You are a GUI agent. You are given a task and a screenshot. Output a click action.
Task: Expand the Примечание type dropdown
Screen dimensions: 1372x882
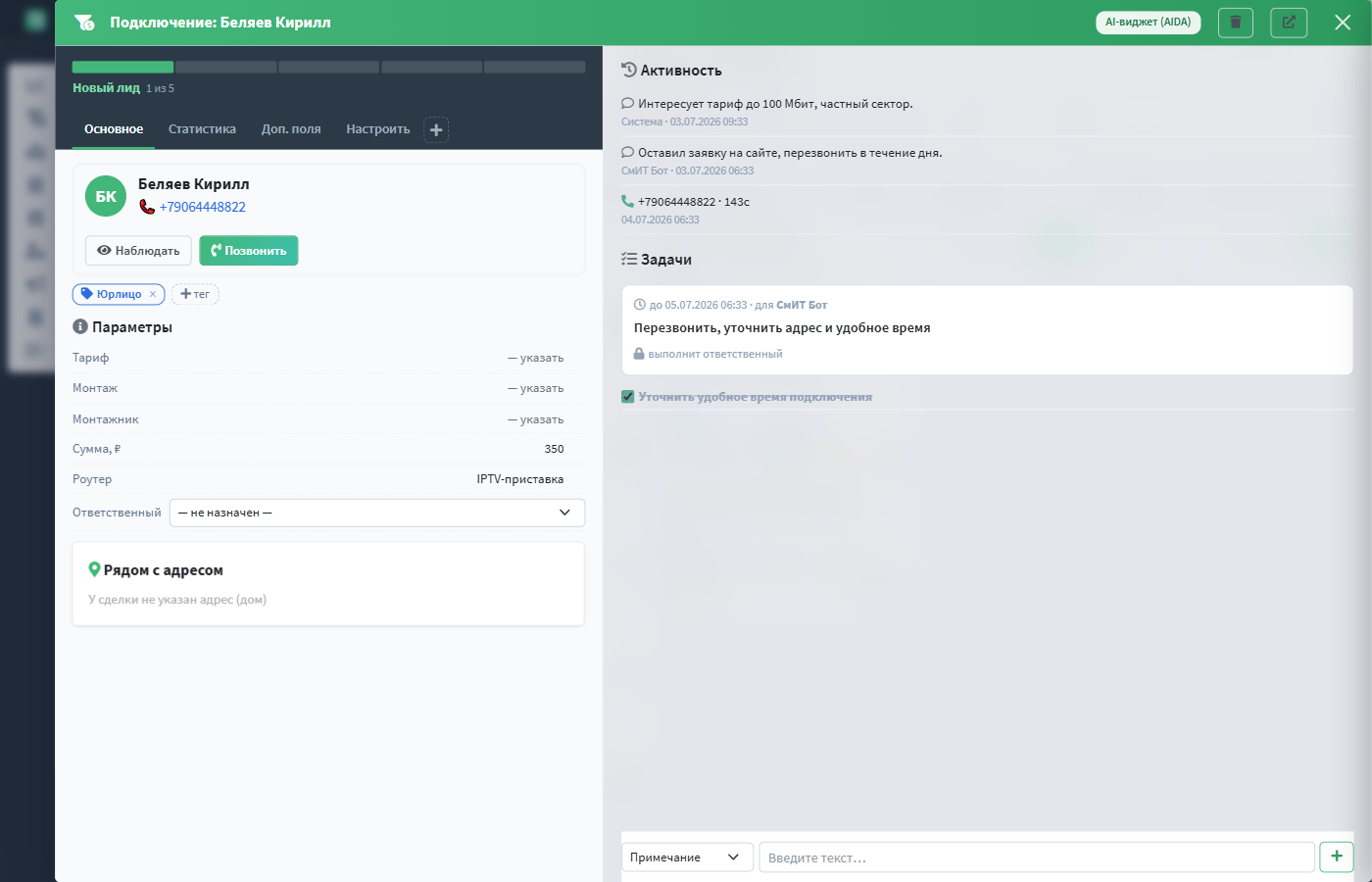point(687,857)
